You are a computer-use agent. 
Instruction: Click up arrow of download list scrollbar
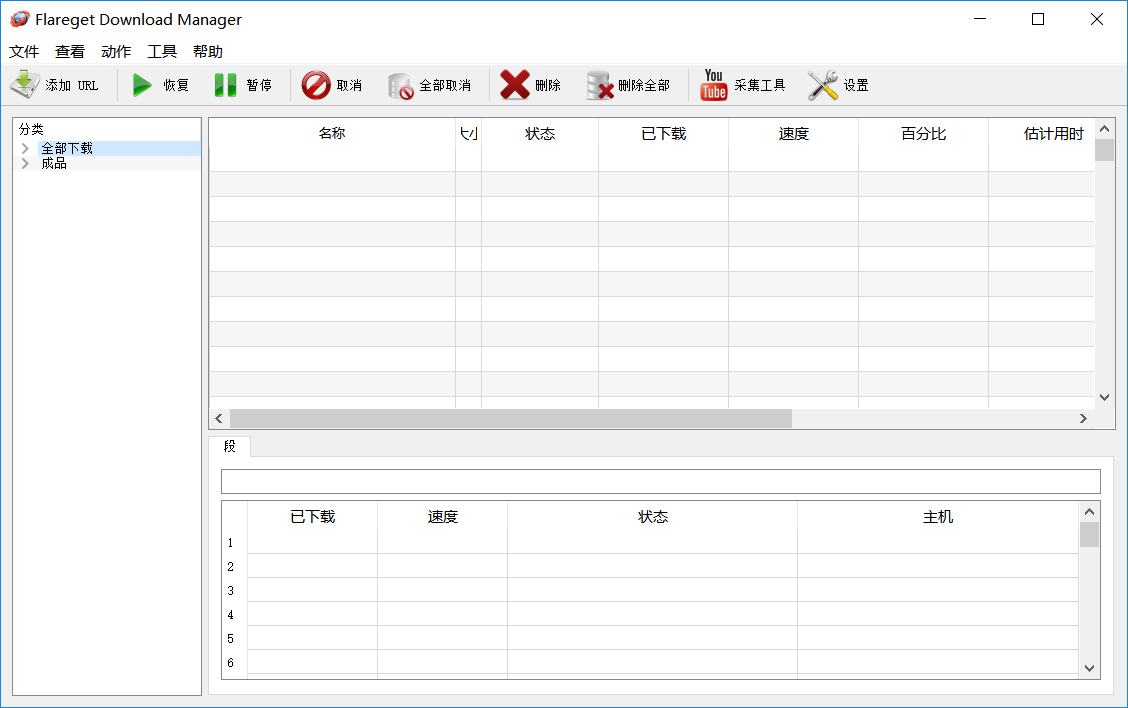[1104, 129]
